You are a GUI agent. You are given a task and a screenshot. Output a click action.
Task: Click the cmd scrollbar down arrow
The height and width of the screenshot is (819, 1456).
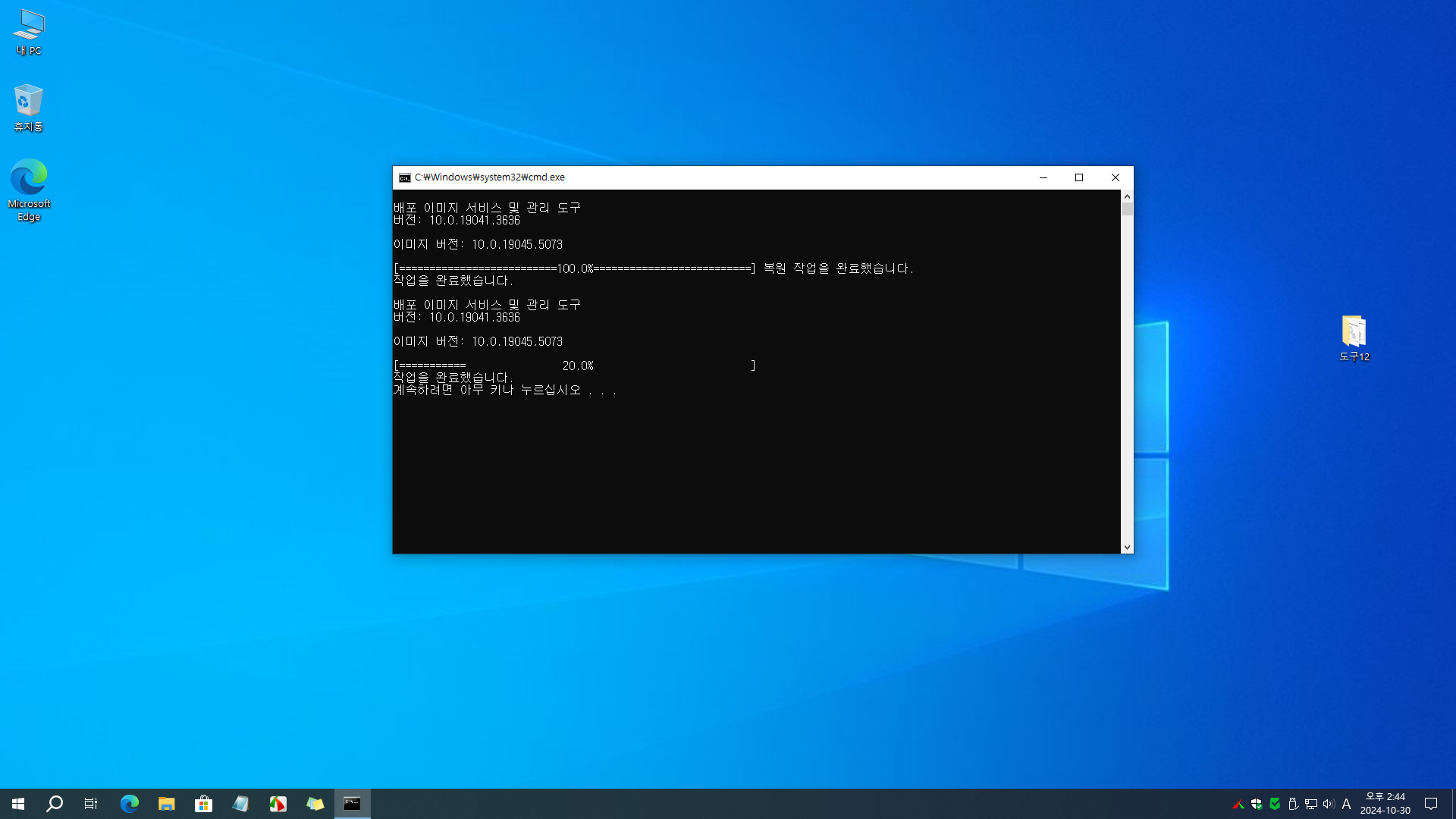[x=1127, y=548]
